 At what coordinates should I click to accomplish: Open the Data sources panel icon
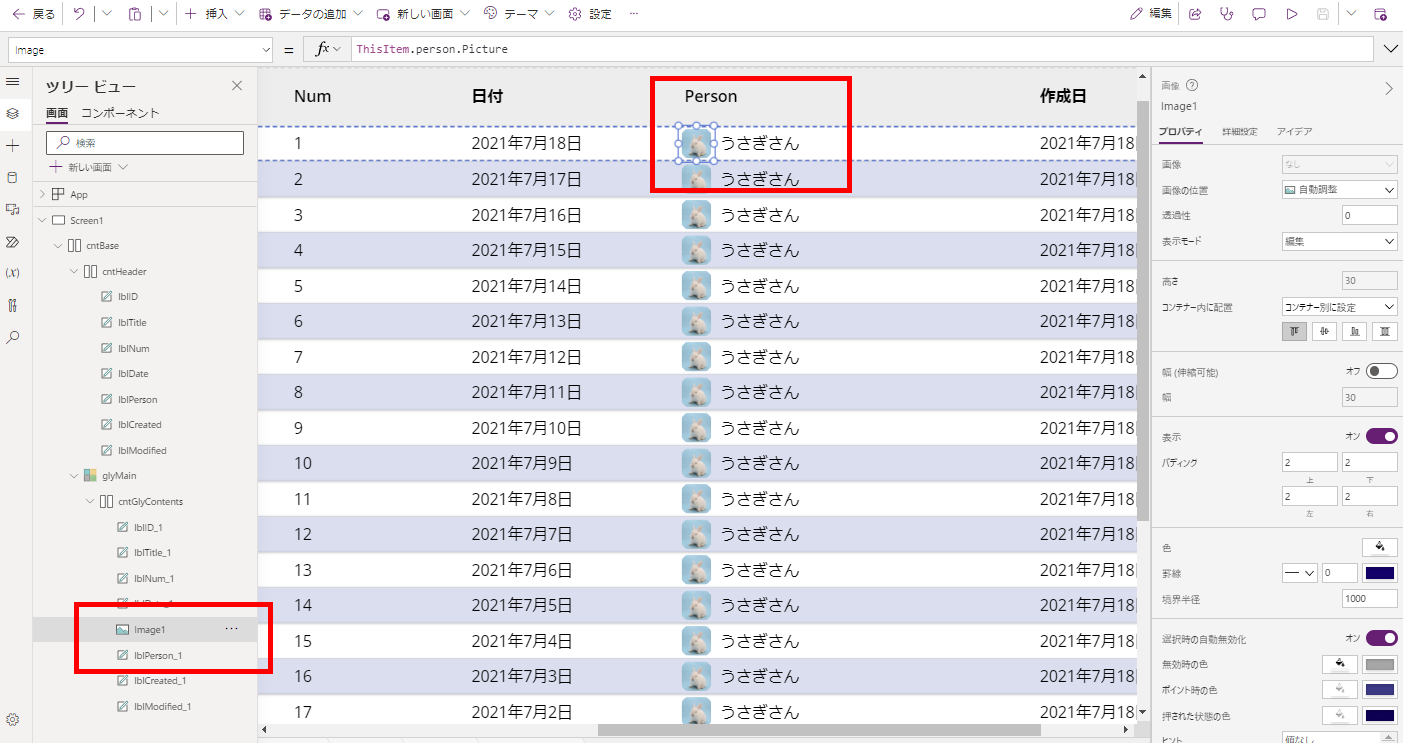pyautogui.click(x=14, y=177)
